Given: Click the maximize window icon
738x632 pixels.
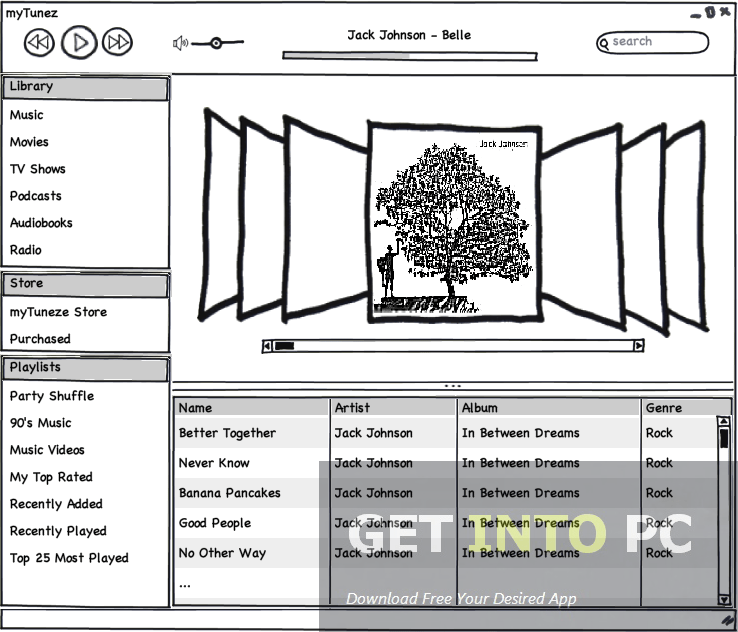Looking at the screenshot, I should coord(710,12).
